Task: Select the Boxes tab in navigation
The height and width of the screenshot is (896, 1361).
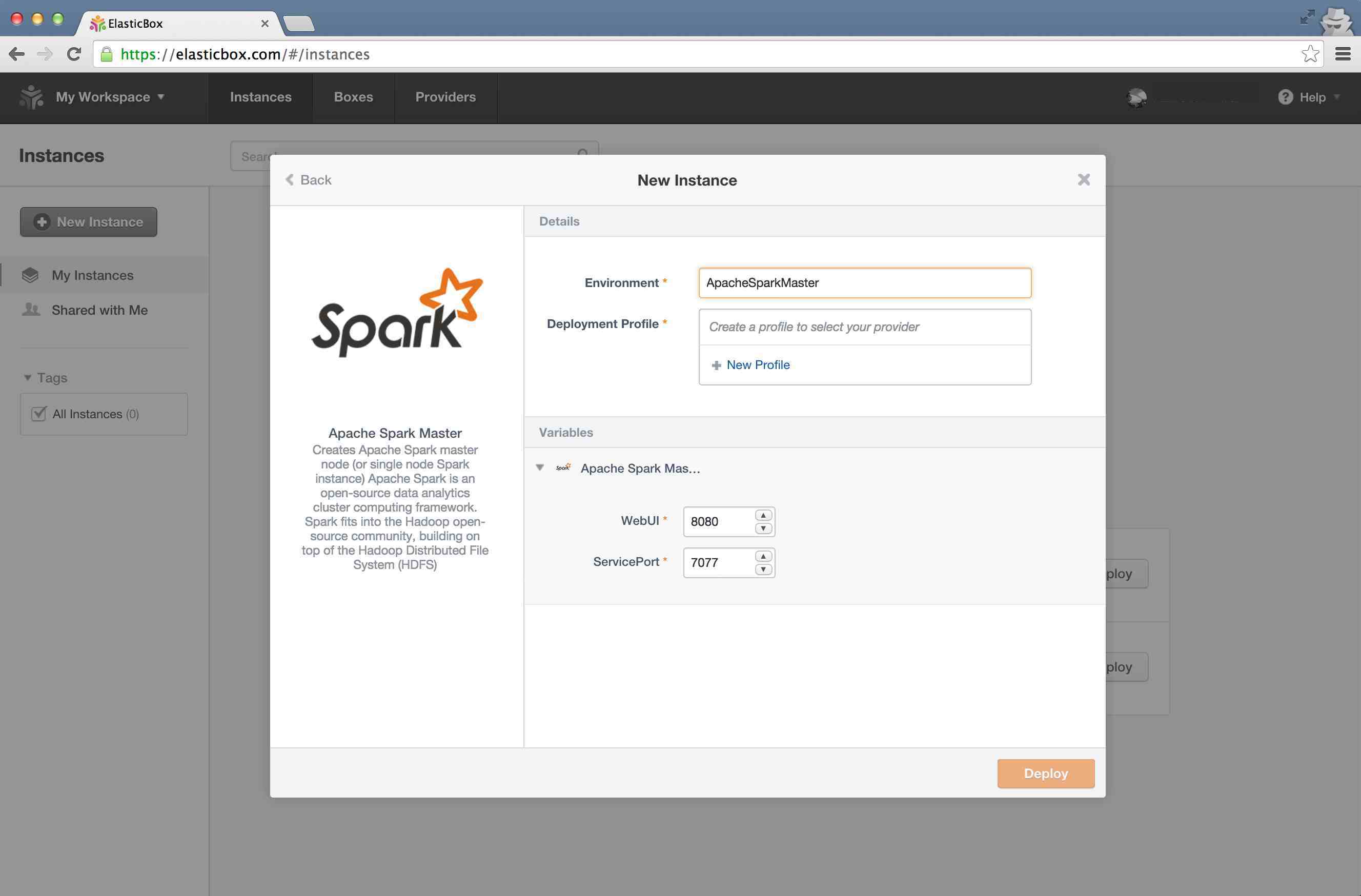Action: point(353,97)
